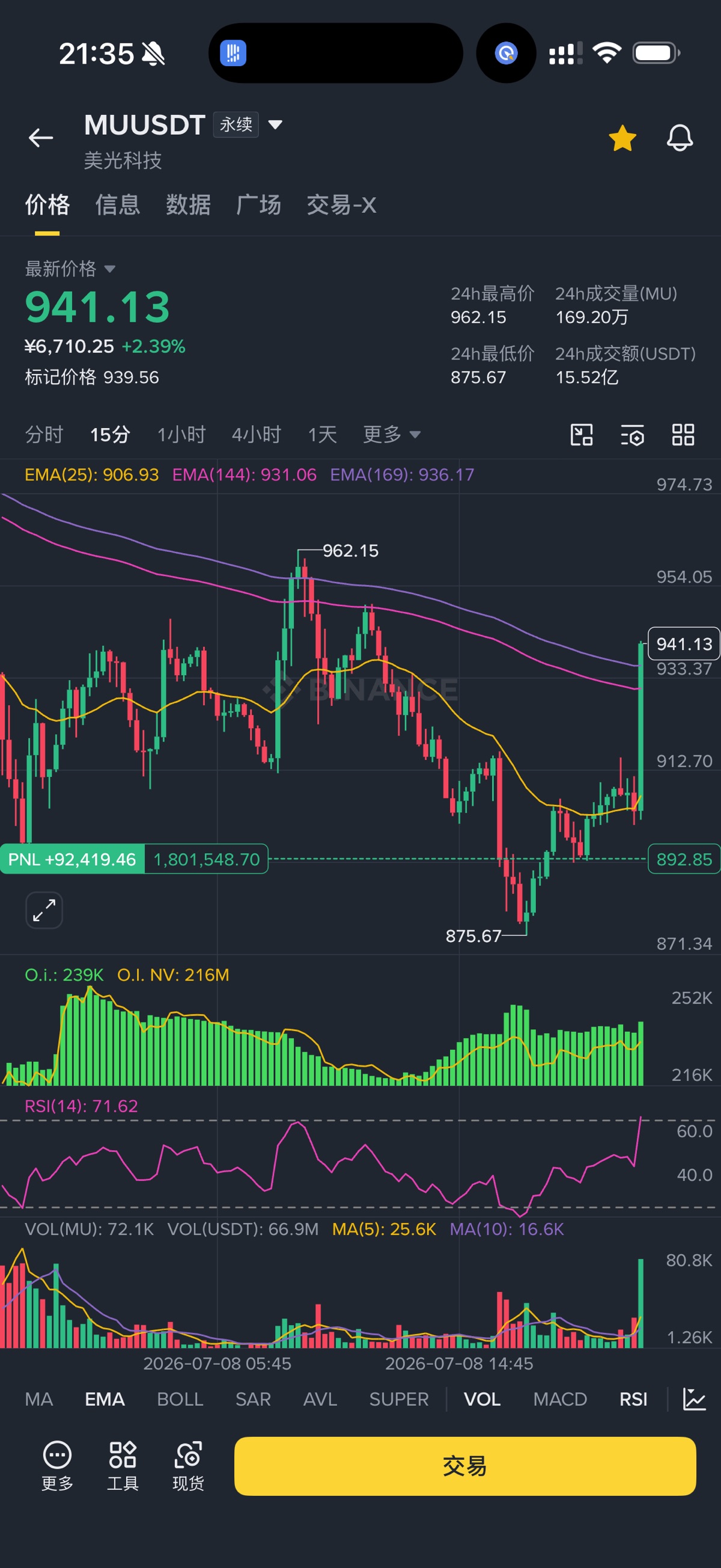Screen dimensions: 721x1568
Task: Open the 工具 tools menu
Action: [123, 1465]
